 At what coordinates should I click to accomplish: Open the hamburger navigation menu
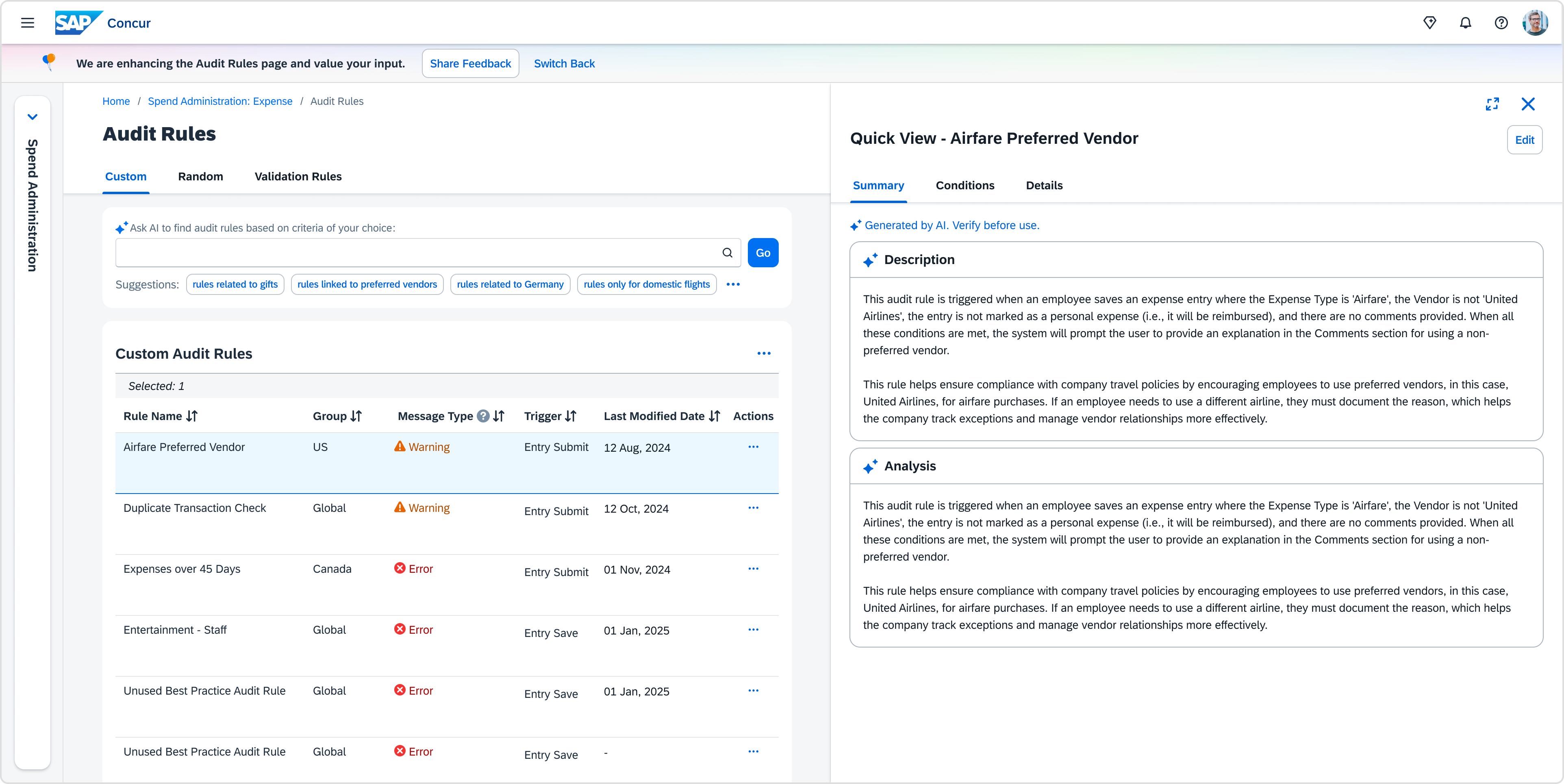coord(27,23)
